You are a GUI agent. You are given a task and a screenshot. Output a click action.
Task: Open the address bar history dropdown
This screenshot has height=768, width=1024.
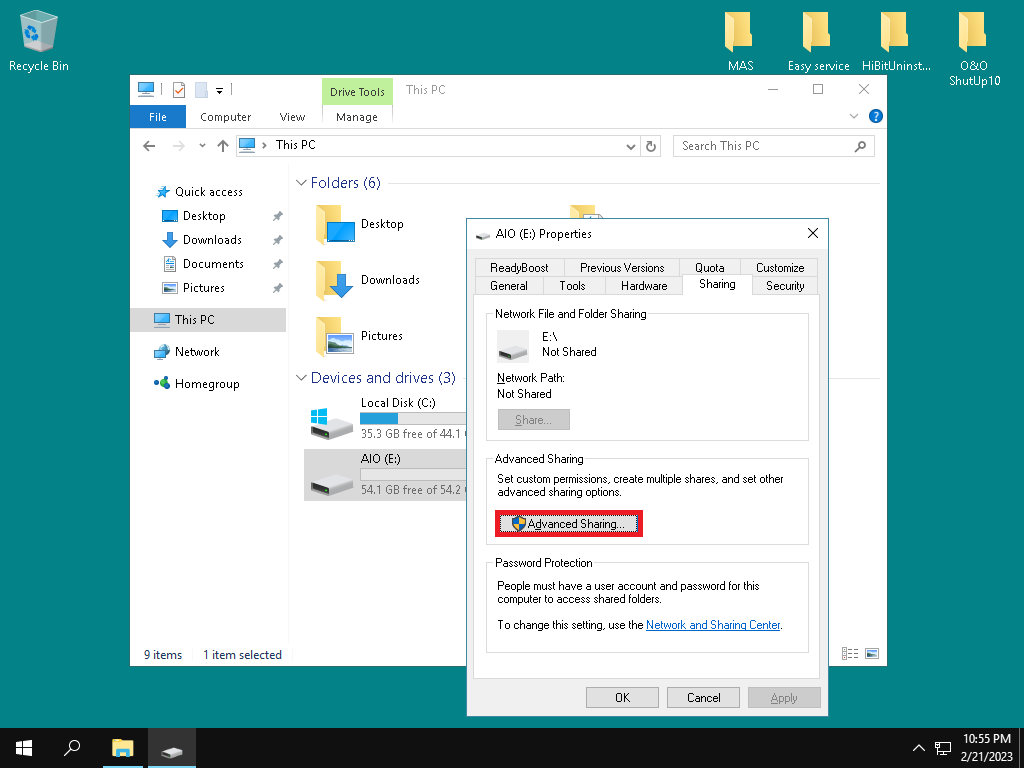(x=631, y=146)
